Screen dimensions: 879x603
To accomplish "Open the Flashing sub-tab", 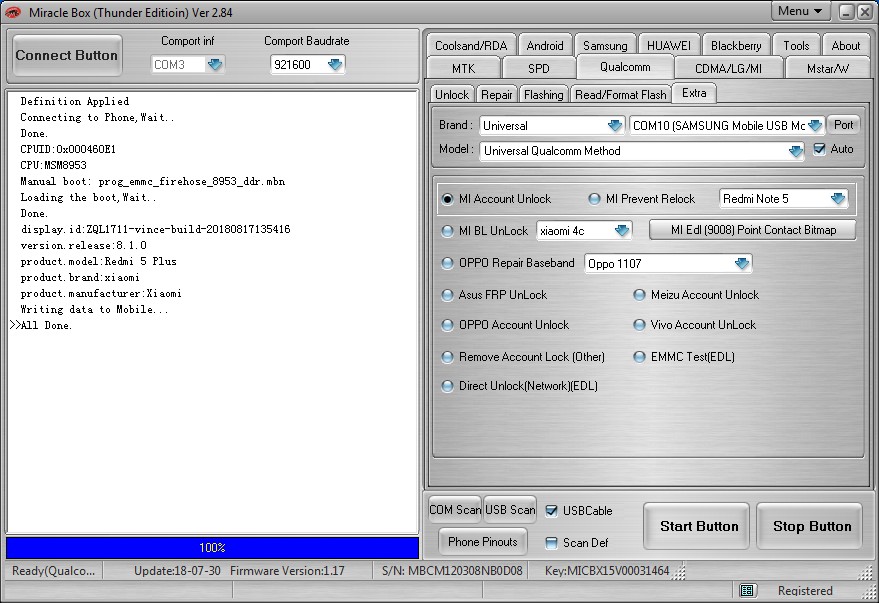I will 544,94.
